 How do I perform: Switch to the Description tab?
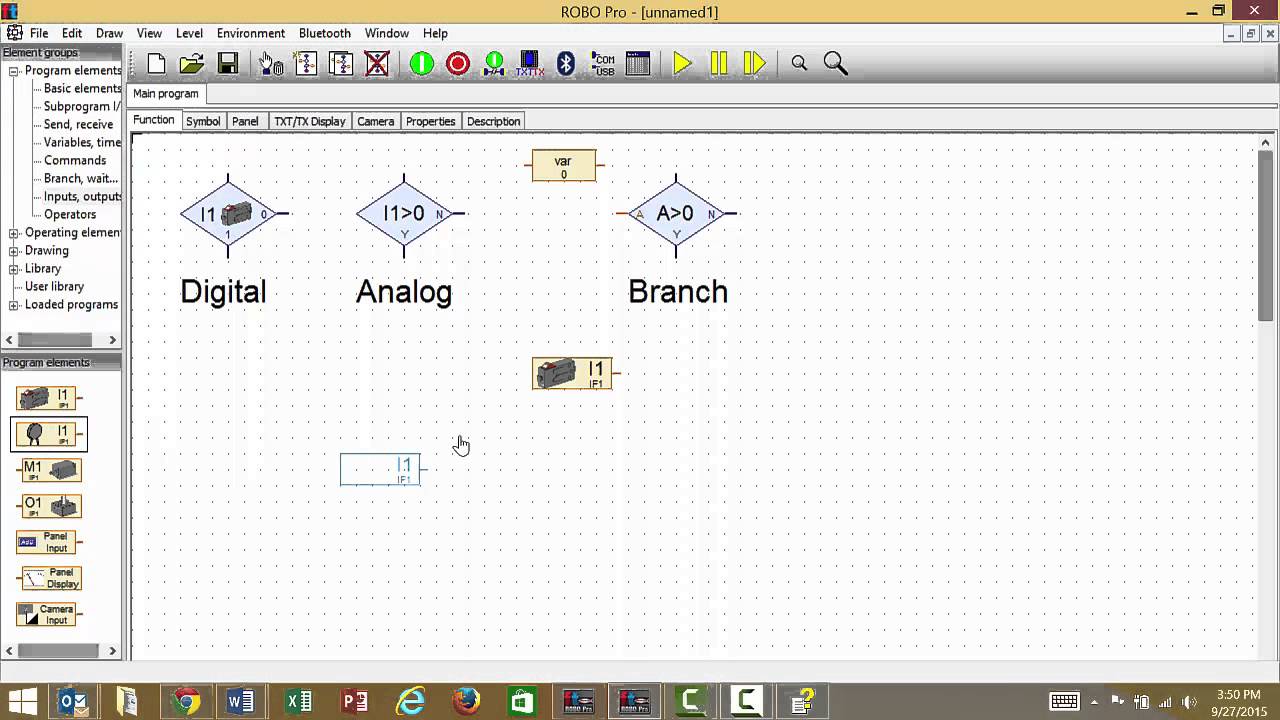tap(494, 121)
